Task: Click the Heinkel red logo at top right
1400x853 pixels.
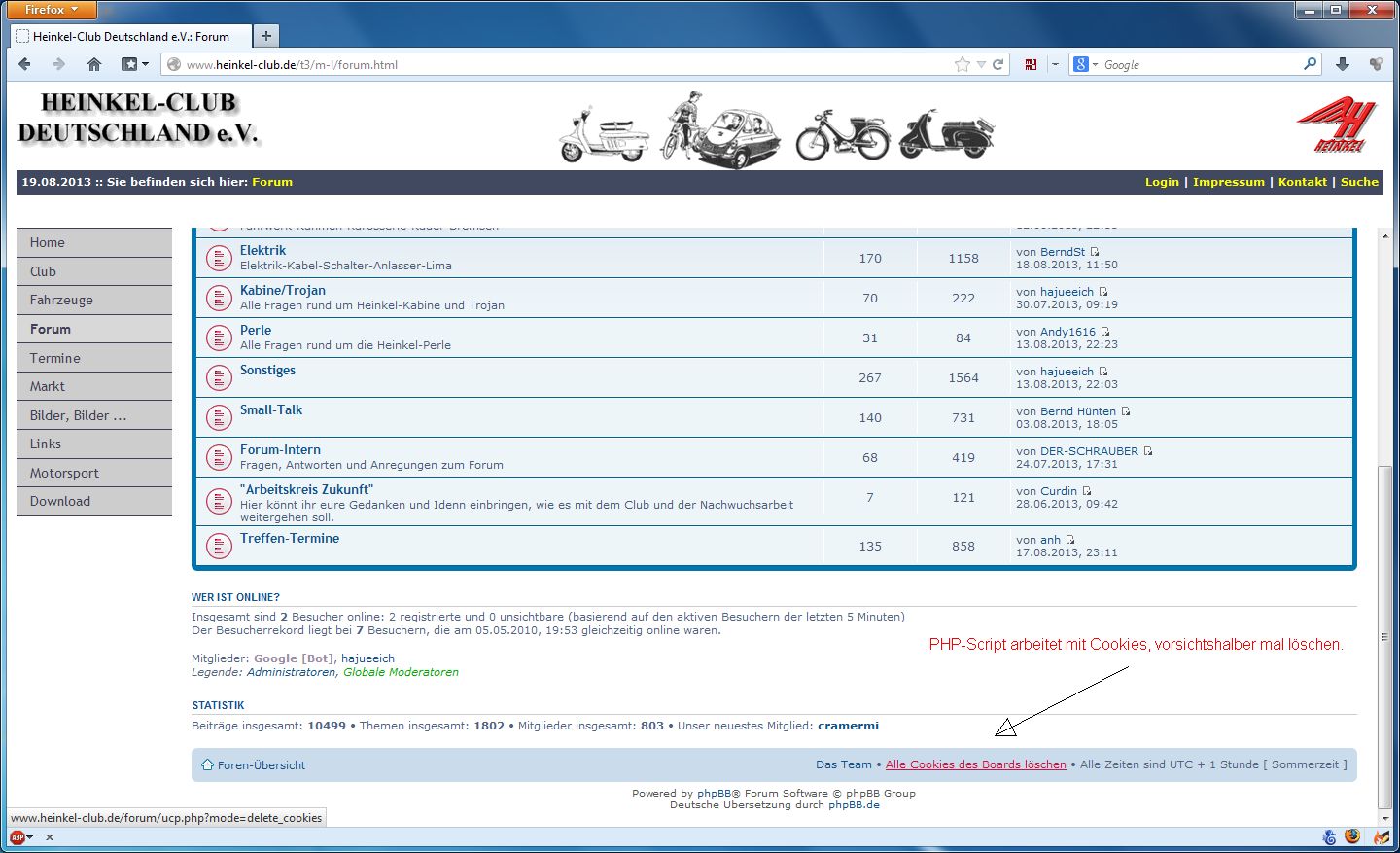Action: pyautogui.click(x=1337, y=124)
